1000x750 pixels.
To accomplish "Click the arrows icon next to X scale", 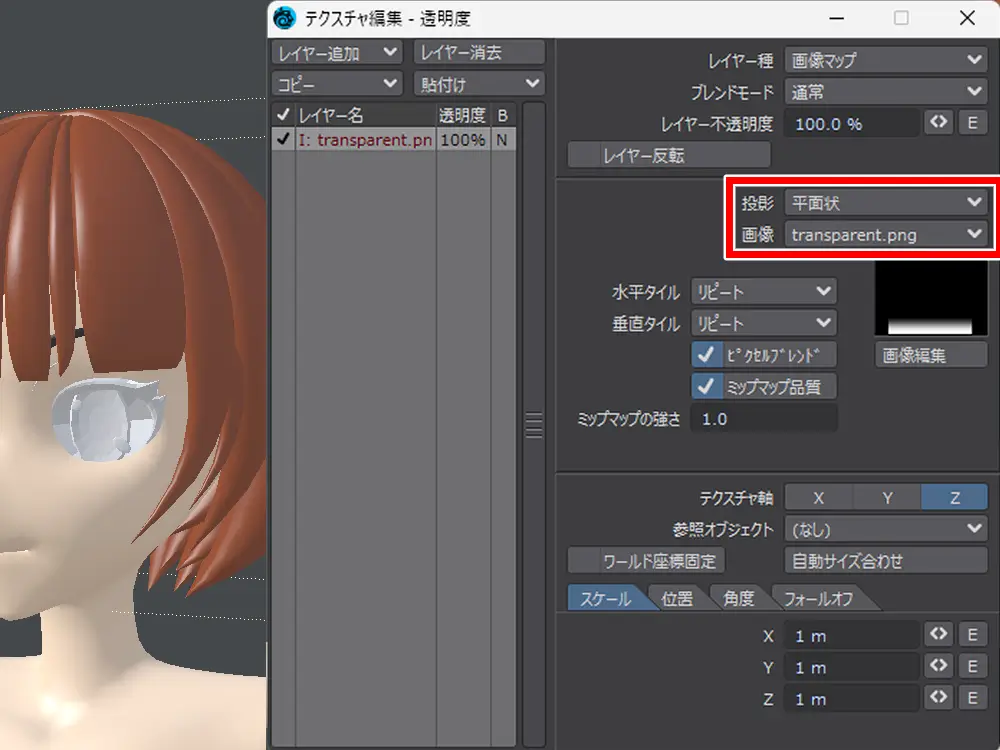I will pos(938,635).
